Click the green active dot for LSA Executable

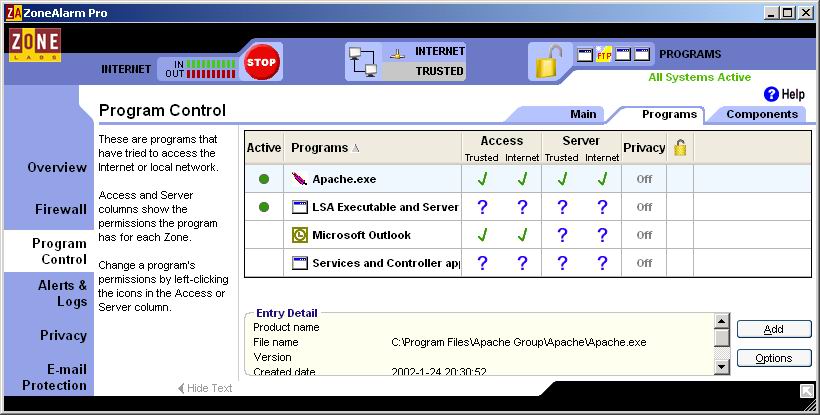pyautogui.click(x=264, y=207)
